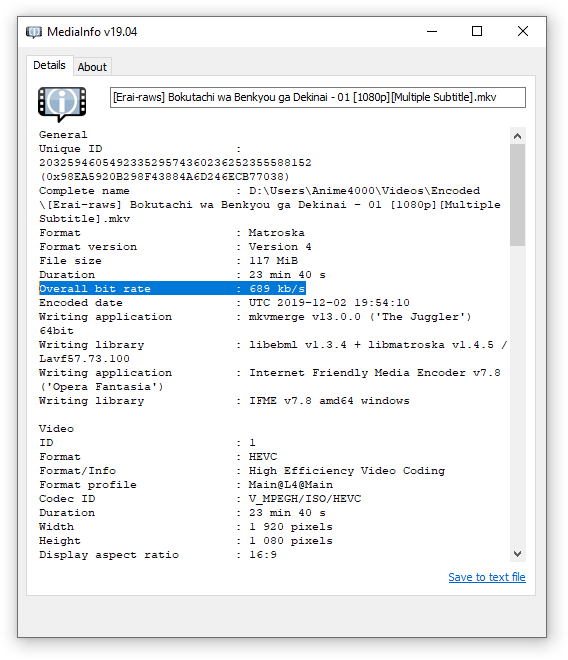This screenshot has width=568, height=660.
Task: Open the Save to text file link
Action: pos(487,577)
